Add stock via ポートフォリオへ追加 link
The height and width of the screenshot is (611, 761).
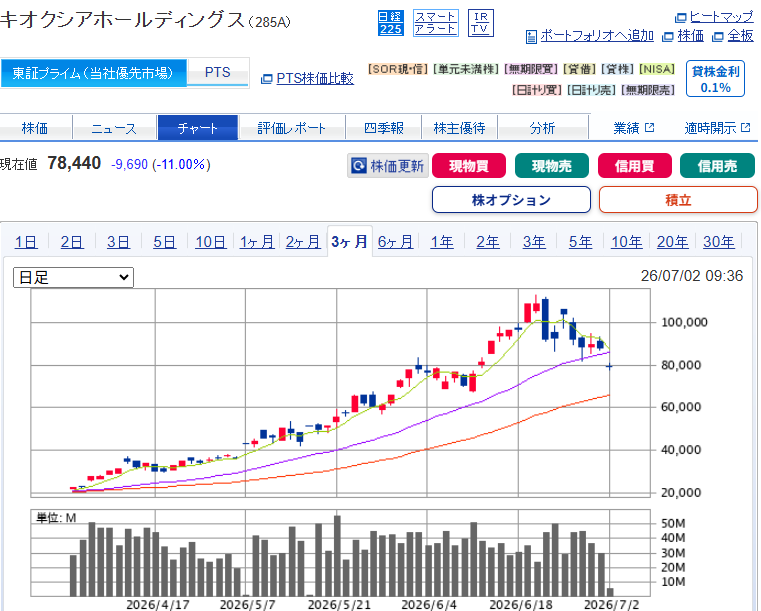[596, 36]
